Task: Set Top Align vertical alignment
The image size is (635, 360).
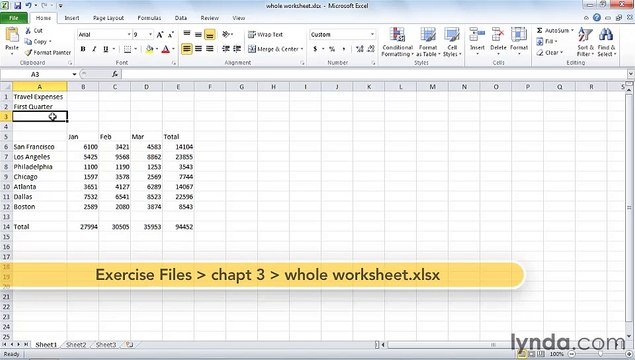Action: (x=187, y=34)
